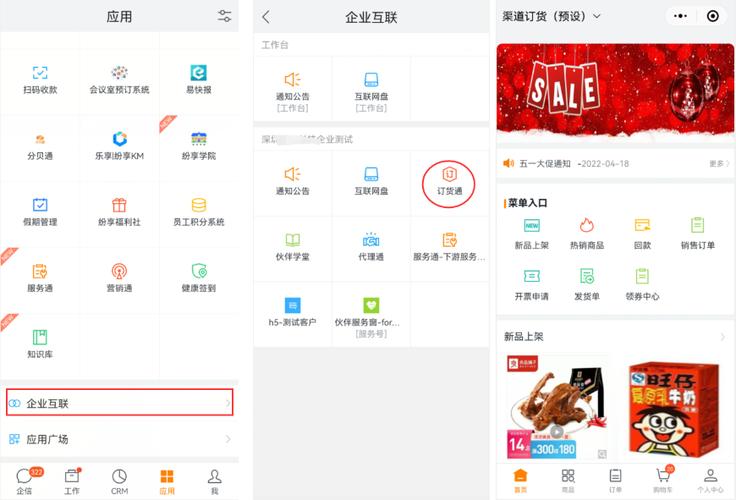Image resolution: width=736 pixels, height=500 pixels.
Task: Open the 领券中心 coupon center
Action: (x=640, y=283)
